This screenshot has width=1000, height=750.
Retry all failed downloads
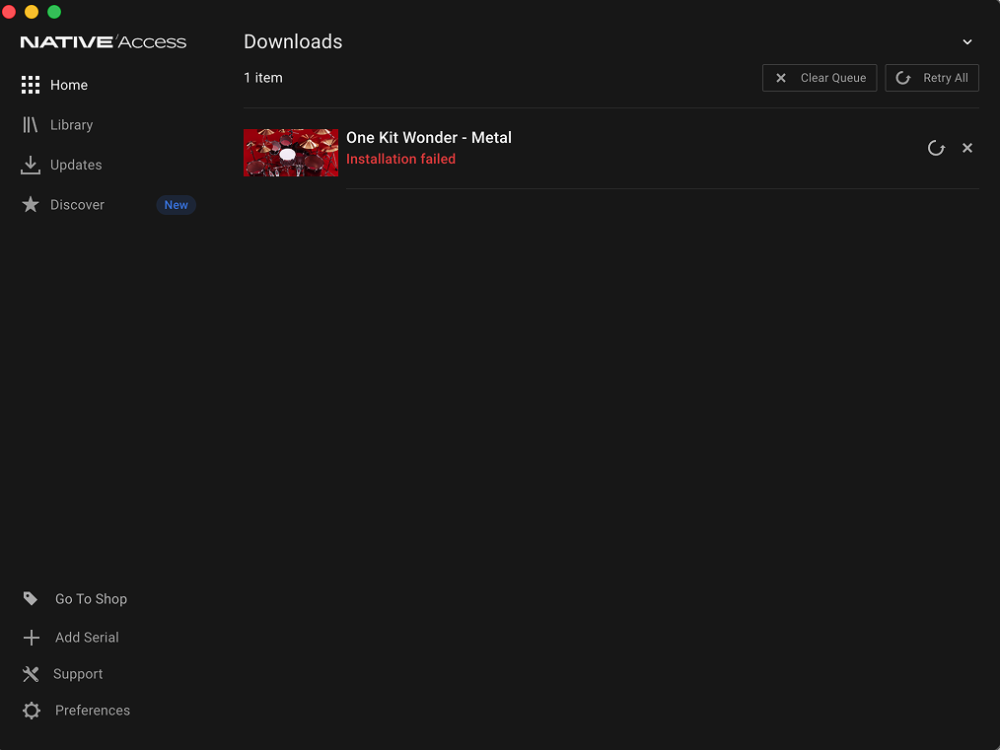coord(932,78)
